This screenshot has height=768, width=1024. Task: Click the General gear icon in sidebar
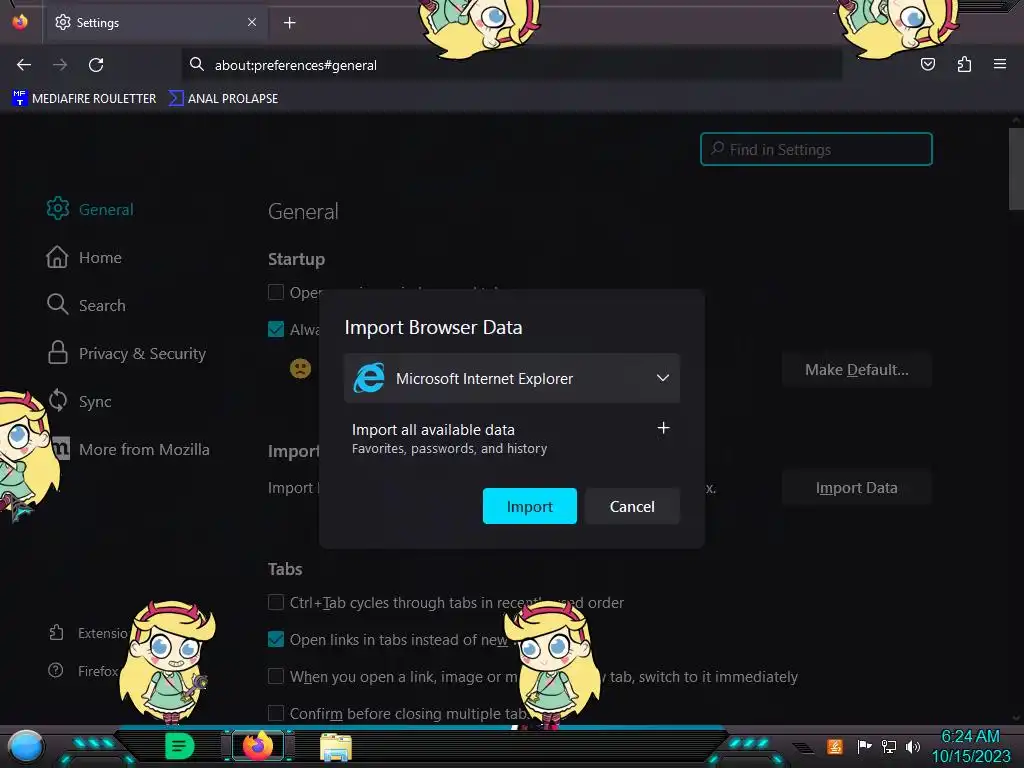click(57, 208)
